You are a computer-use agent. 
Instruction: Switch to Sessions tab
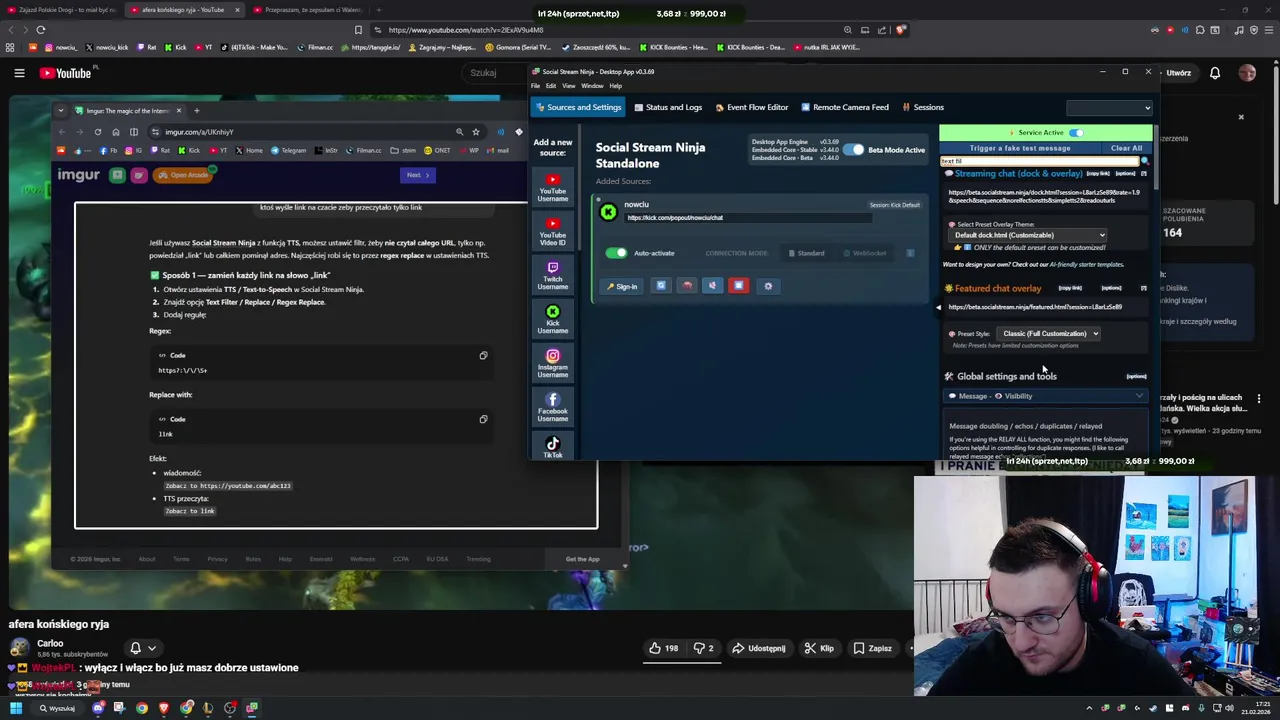click(923, 107)
